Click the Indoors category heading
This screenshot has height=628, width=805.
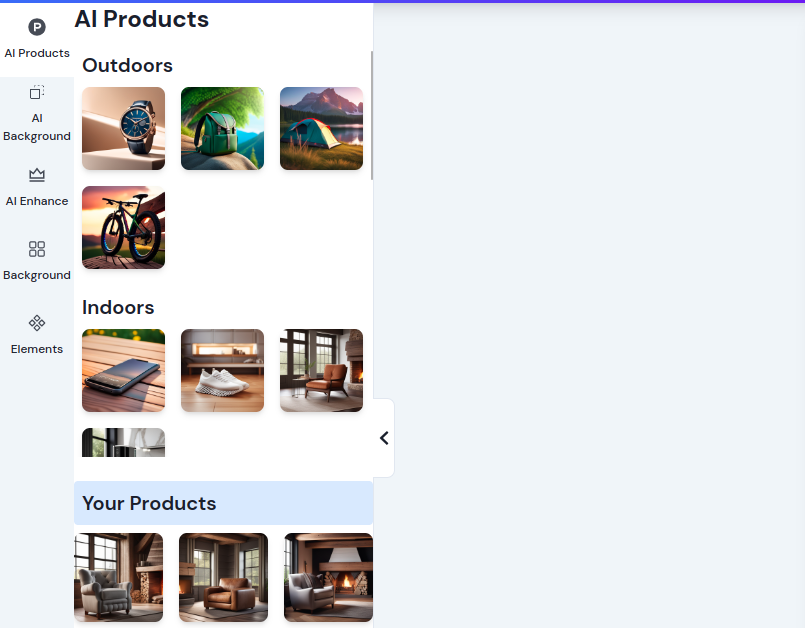click(x=118, y=307)
